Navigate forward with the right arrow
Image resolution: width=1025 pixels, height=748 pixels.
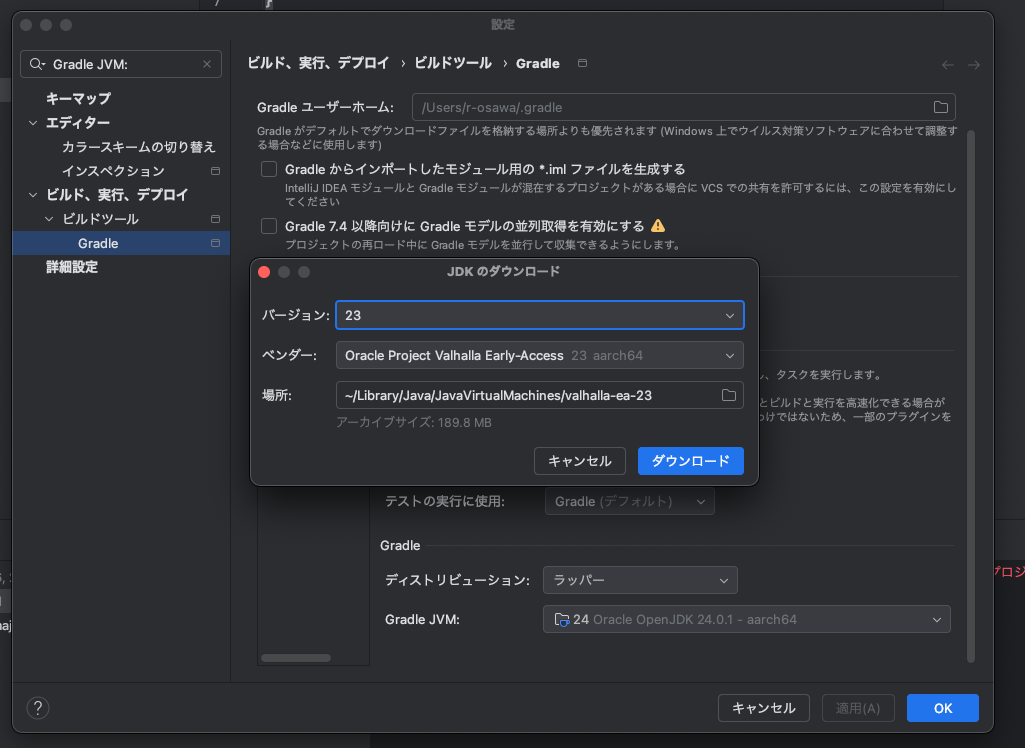(974, 65)
